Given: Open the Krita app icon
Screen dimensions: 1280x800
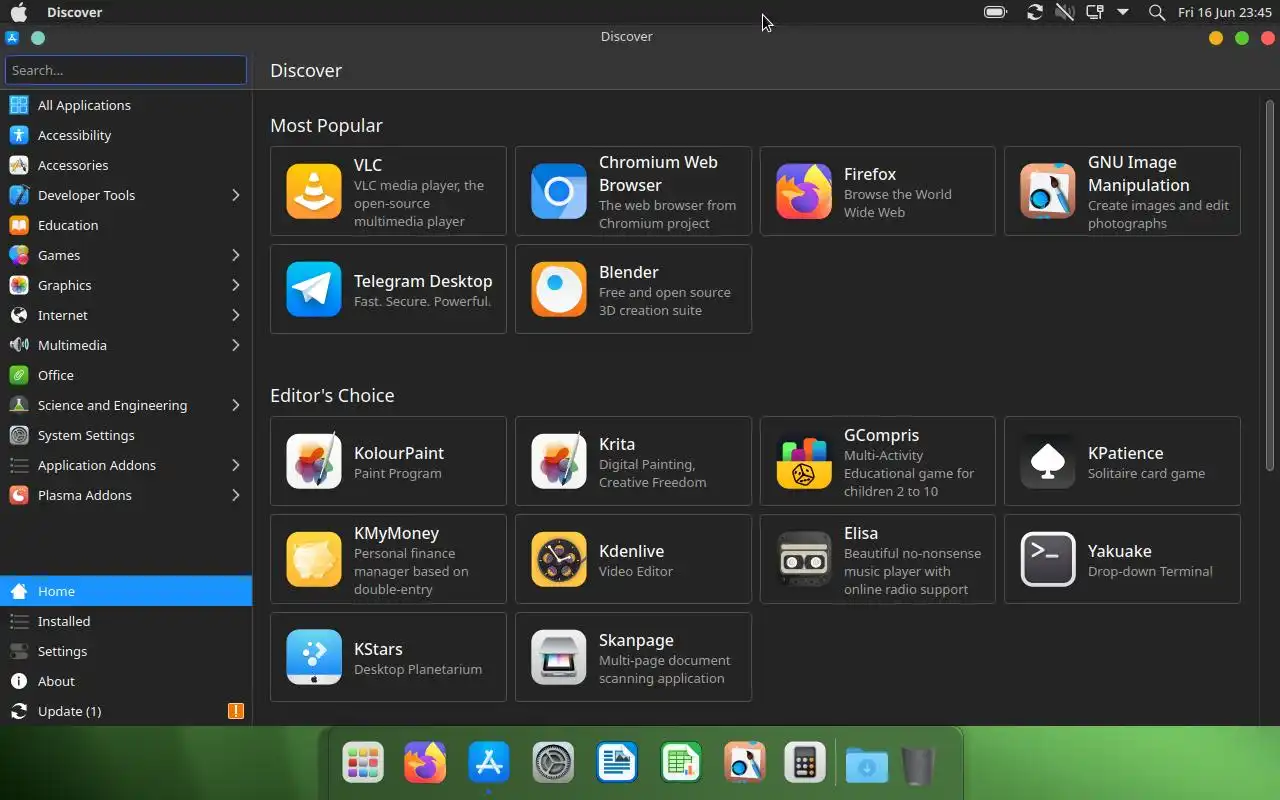Looking at the screenshot, I should (x=559, y=461).
